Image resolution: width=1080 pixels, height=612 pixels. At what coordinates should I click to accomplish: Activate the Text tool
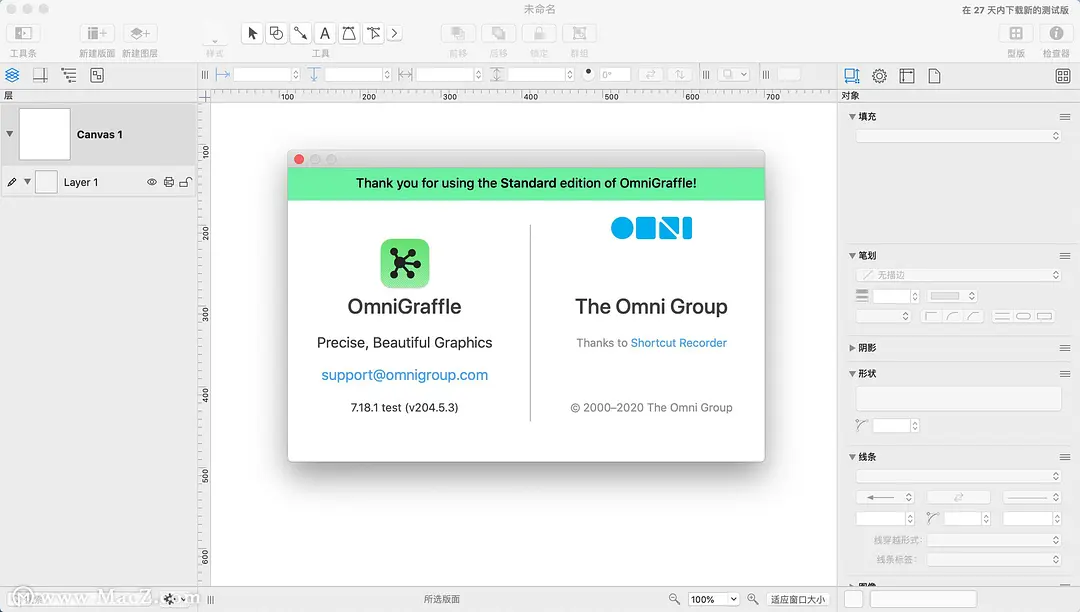pyautogui.click(x=324, y=33)
